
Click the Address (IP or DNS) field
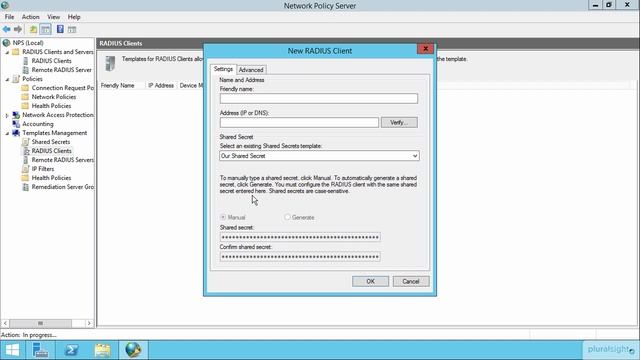pyautogui.click(x=299, y=122)
